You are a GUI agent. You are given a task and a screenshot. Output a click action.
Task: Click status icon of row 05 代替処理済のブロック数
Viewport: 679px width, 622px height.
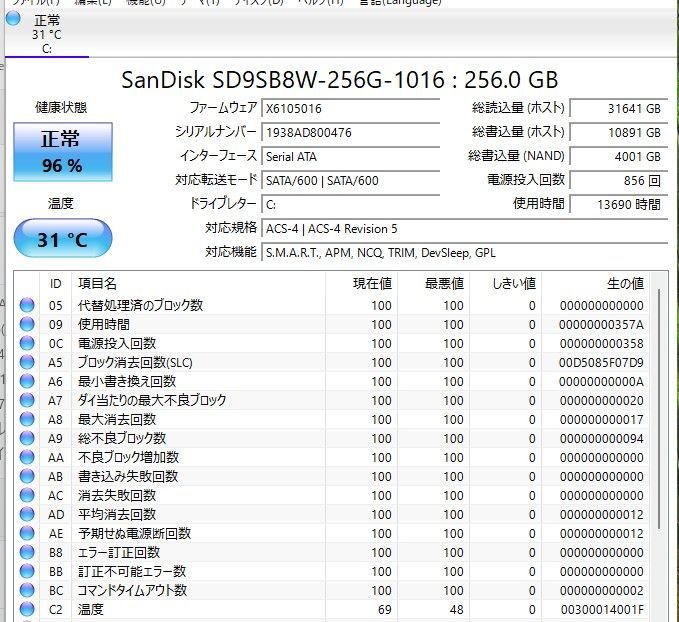tap(27, 305)
